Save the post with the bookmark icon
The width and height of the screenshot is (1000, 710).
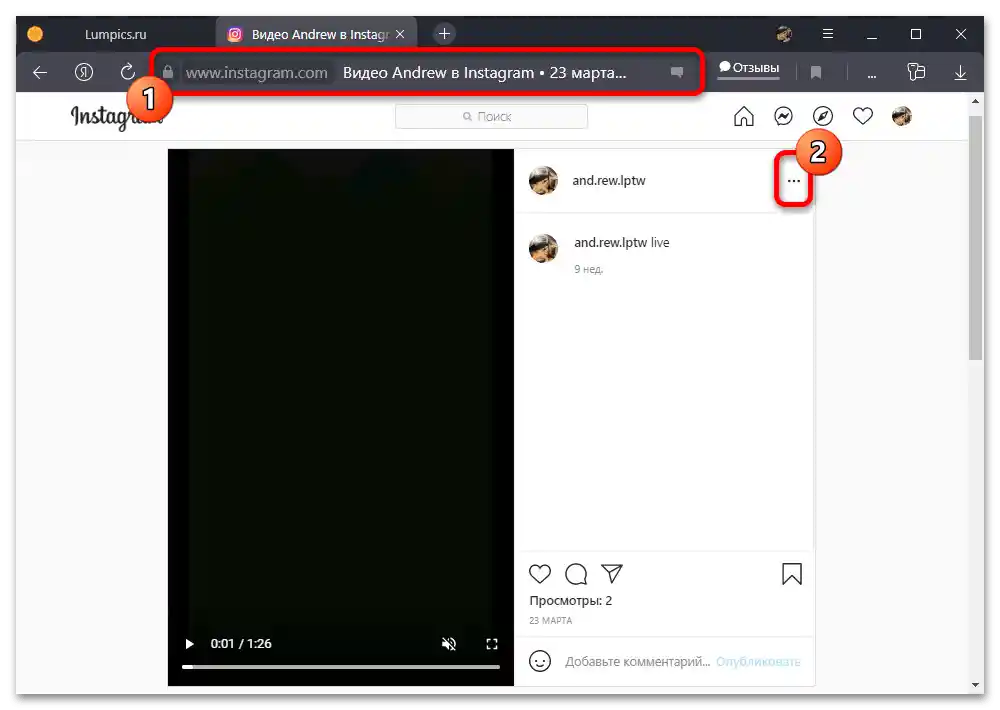(791, 574)
